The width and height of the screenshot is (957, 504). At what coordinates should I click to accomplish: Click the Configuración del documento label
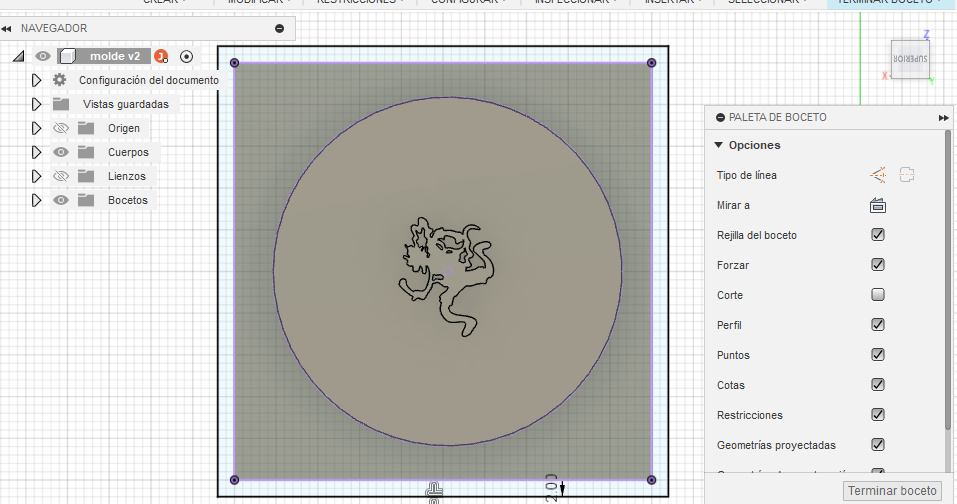pos(149,80)
